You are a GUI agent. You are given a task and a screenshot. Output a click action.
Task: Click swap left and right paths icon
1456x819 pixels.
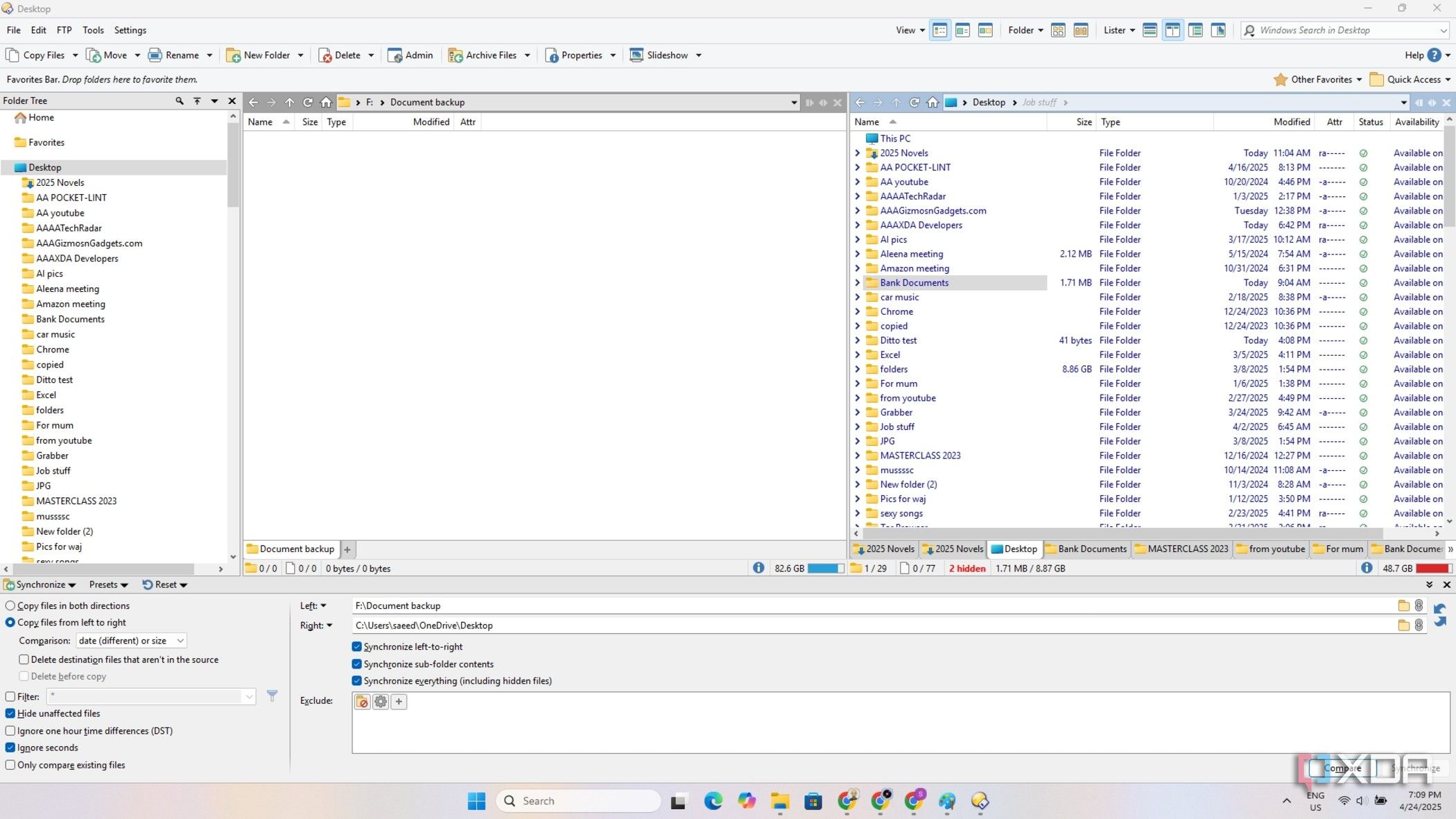pyautogui.click(x=1441, y=615)
